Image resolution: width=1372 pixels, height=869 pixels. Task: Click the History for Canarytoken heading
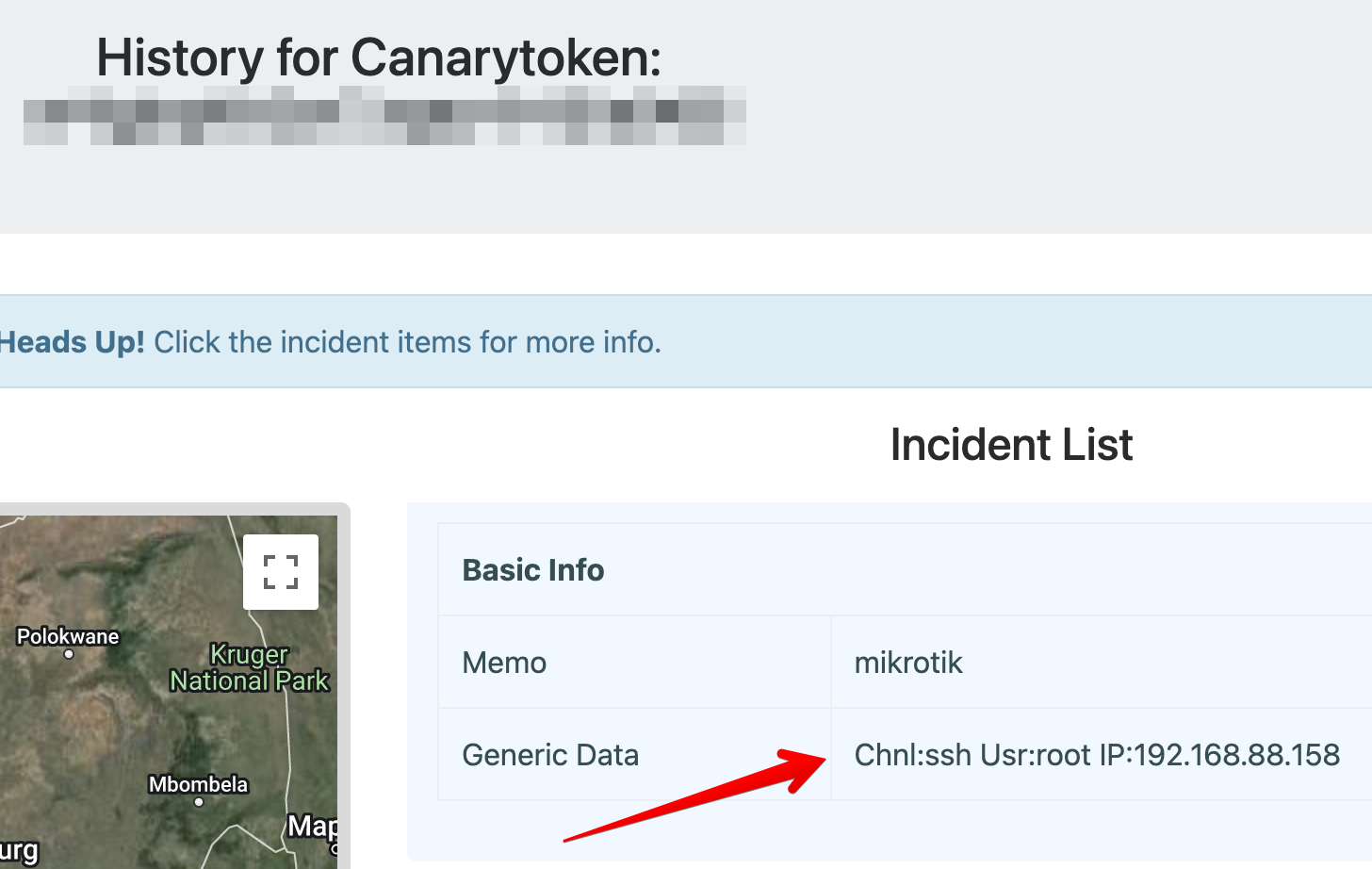coord(379,57)
